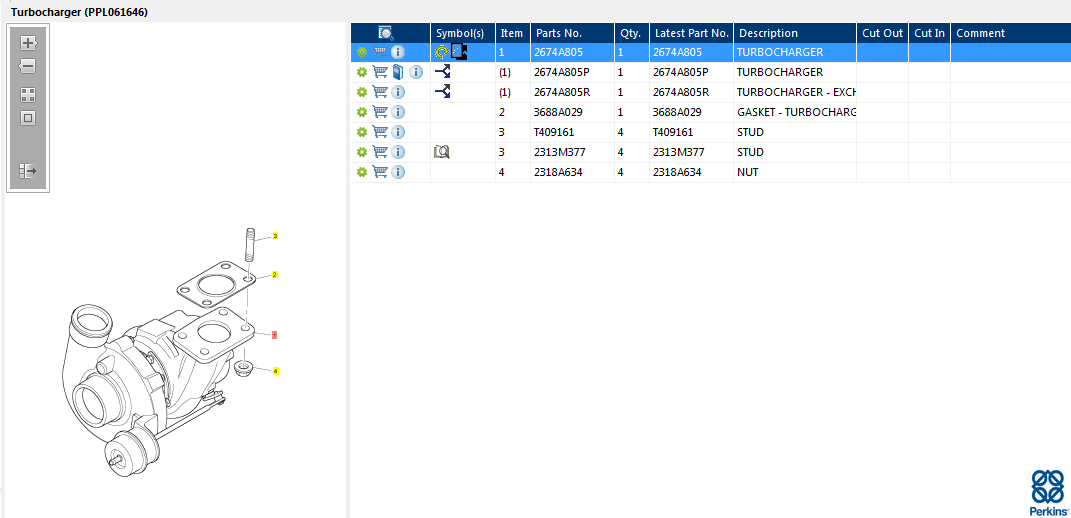Add nut 2318A634 to the cart
Screen dimensions: 1071x518
pyautogui.click(x=380, y=172)
